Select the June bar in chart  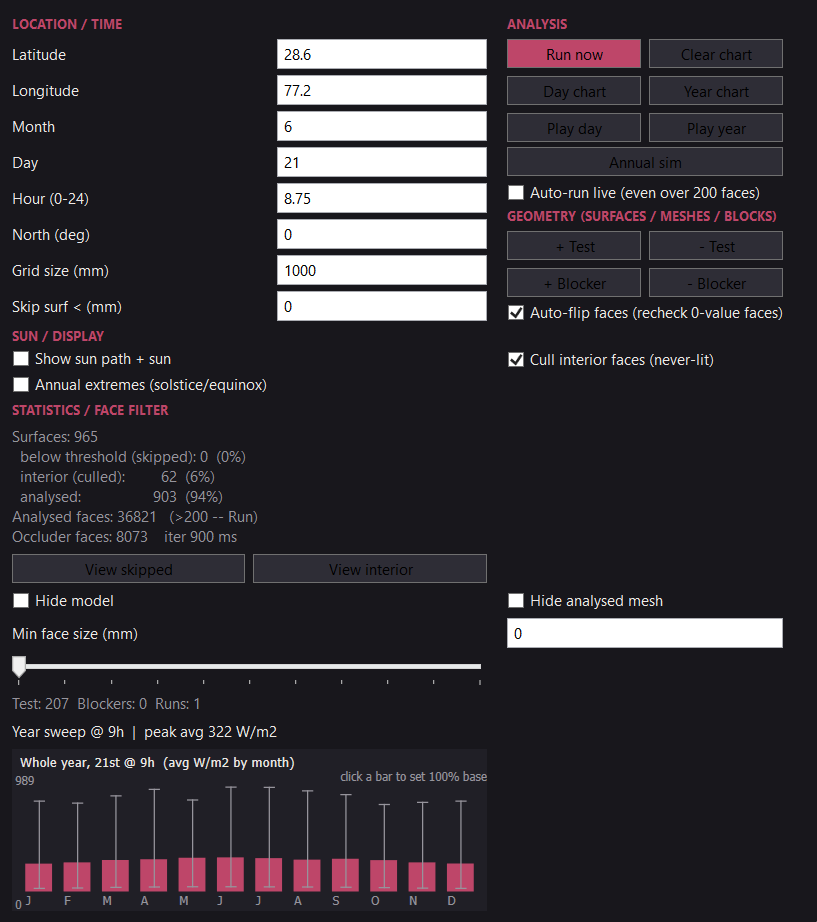point(231,874)
